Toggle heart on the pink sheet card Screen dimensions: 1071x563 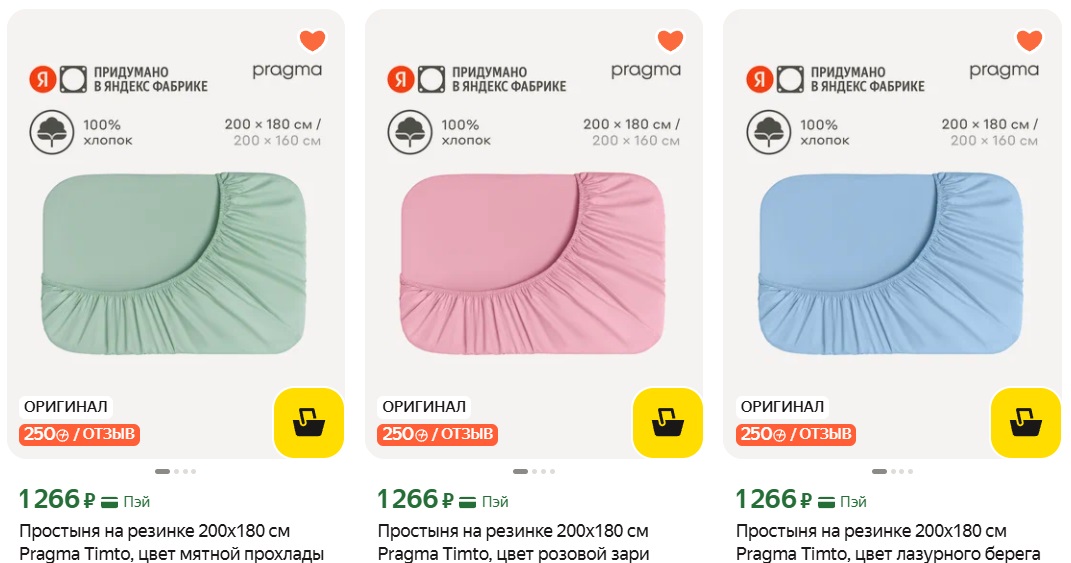pos(670,41)
